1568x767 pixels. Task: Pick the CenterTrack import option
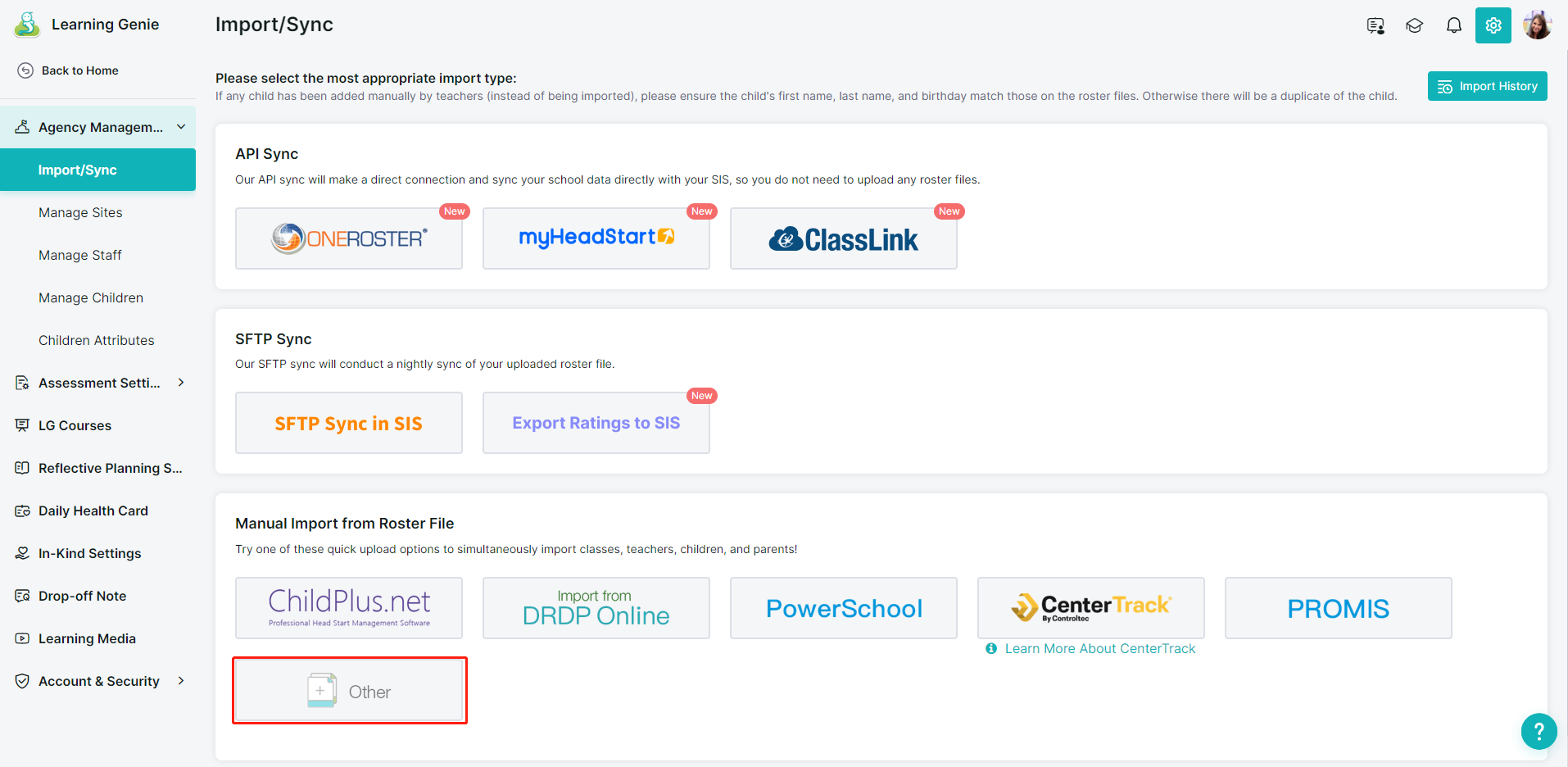pyautogui.click(x=1091, y=608)
